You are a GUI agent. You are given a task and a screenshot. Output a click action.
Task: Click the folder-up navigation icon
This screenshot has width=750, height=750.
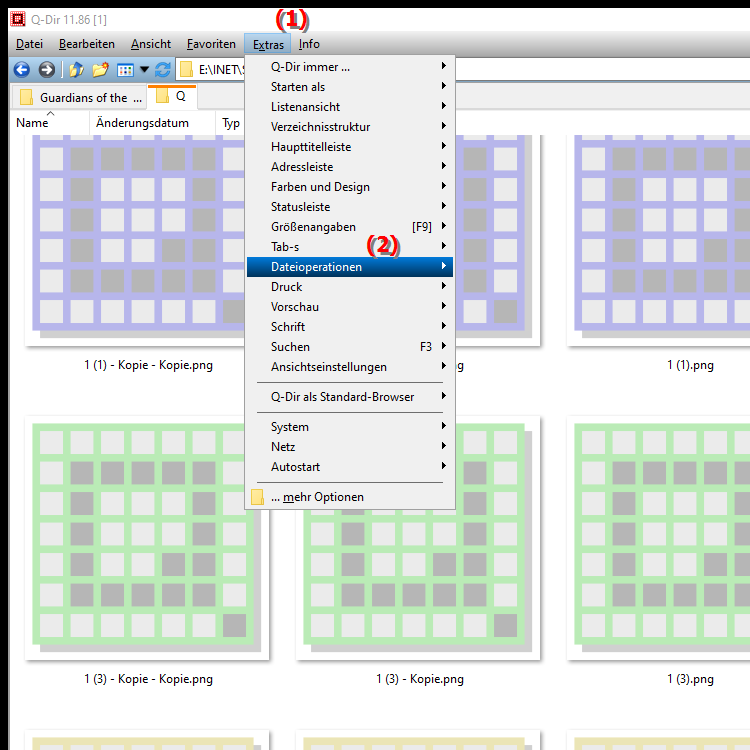[76, 70]
